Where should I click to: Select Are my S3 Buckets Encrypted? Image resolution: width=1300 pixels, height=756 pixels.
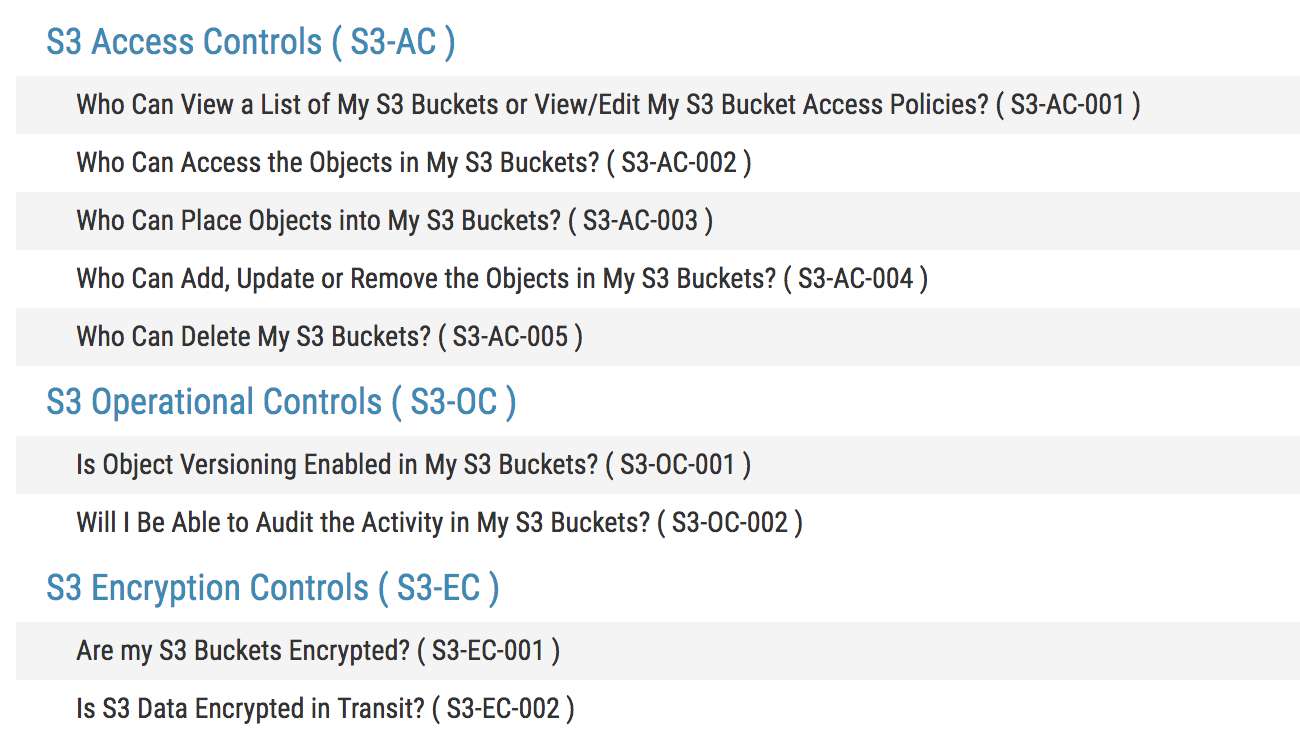242,651
